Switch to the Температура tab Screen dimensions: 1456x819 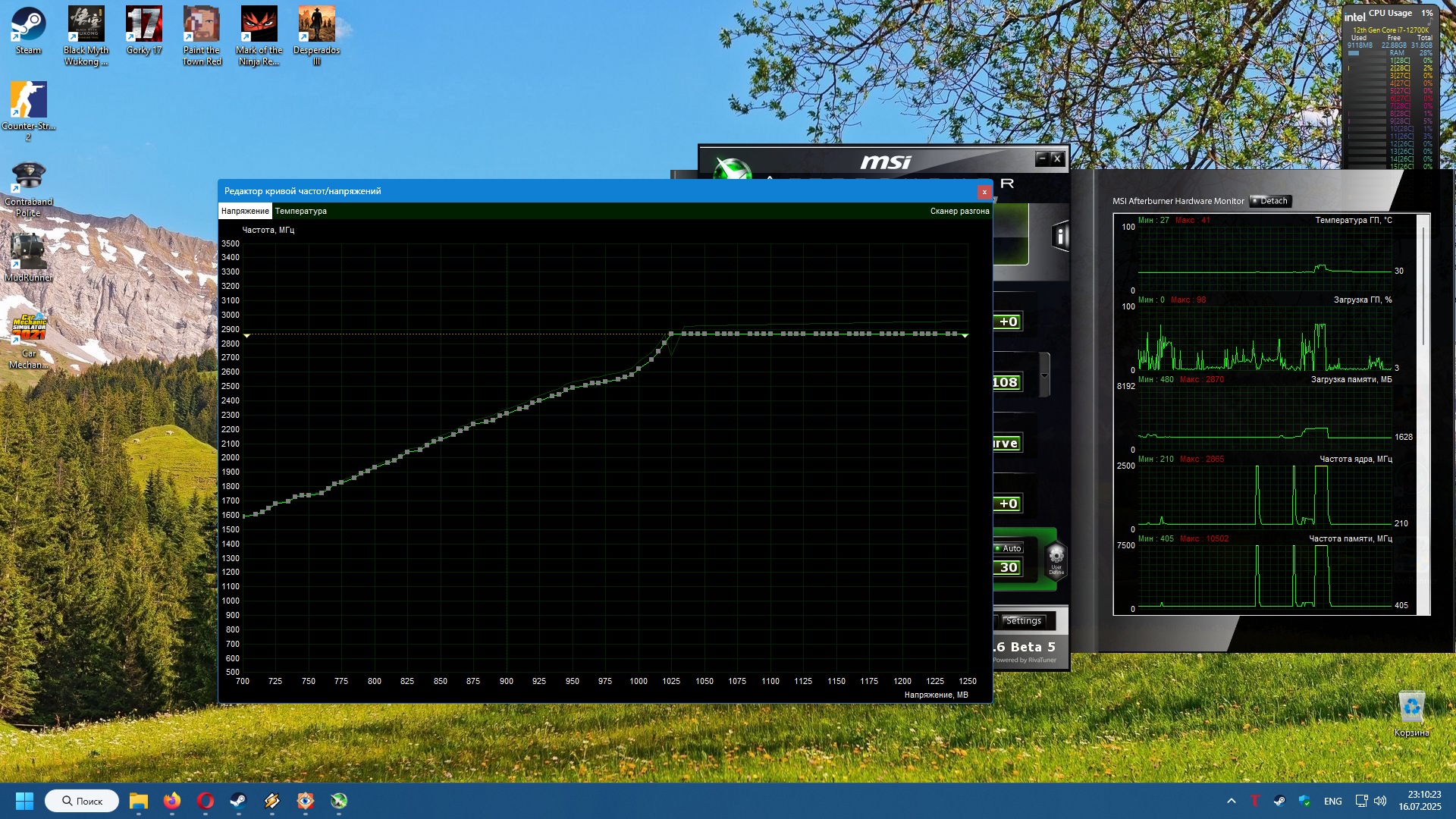pos(301,211)
